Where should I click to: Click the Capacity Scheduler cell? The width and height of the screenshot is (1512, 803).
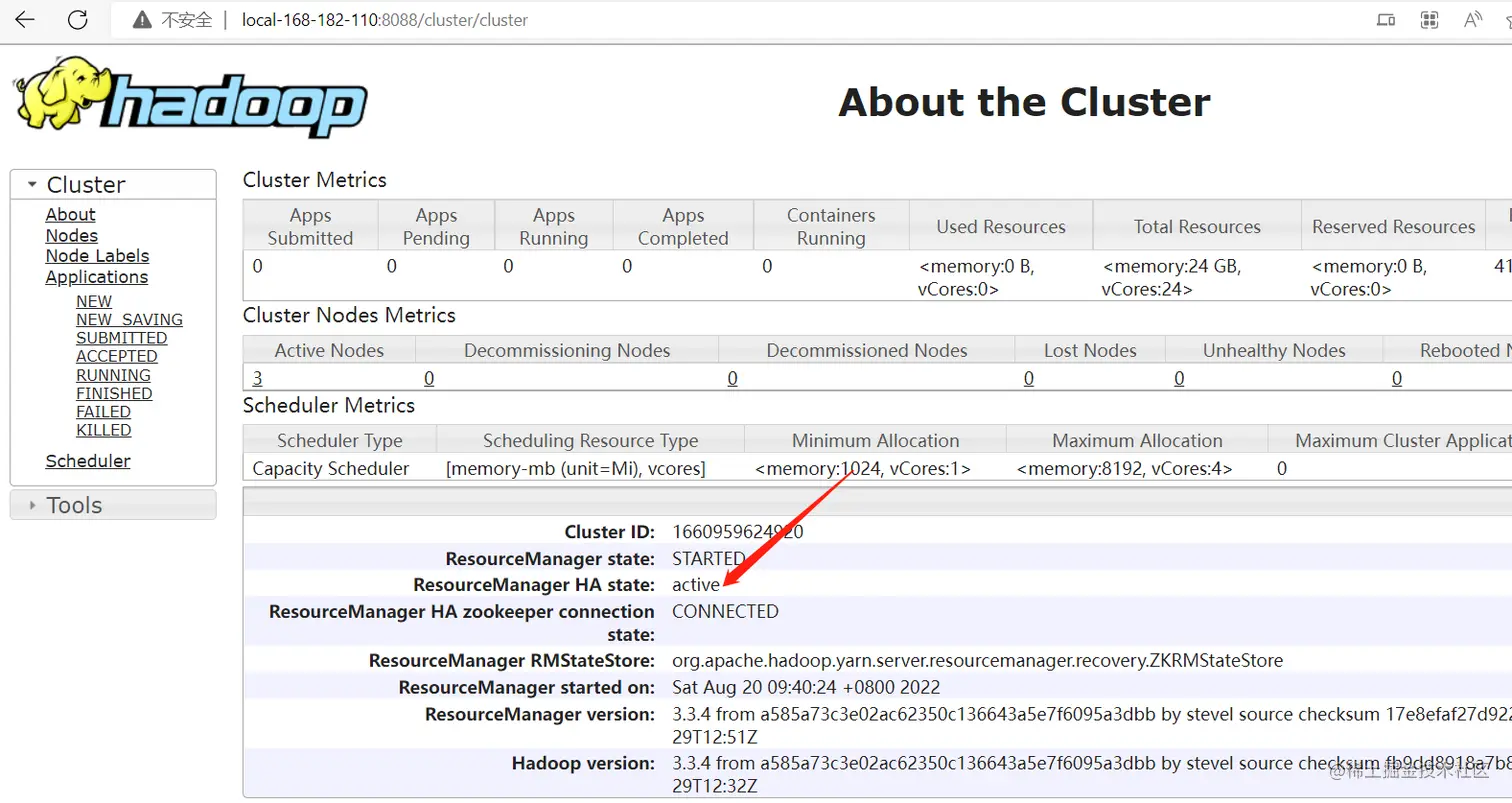pyautogui.click(x=331, y=468)
